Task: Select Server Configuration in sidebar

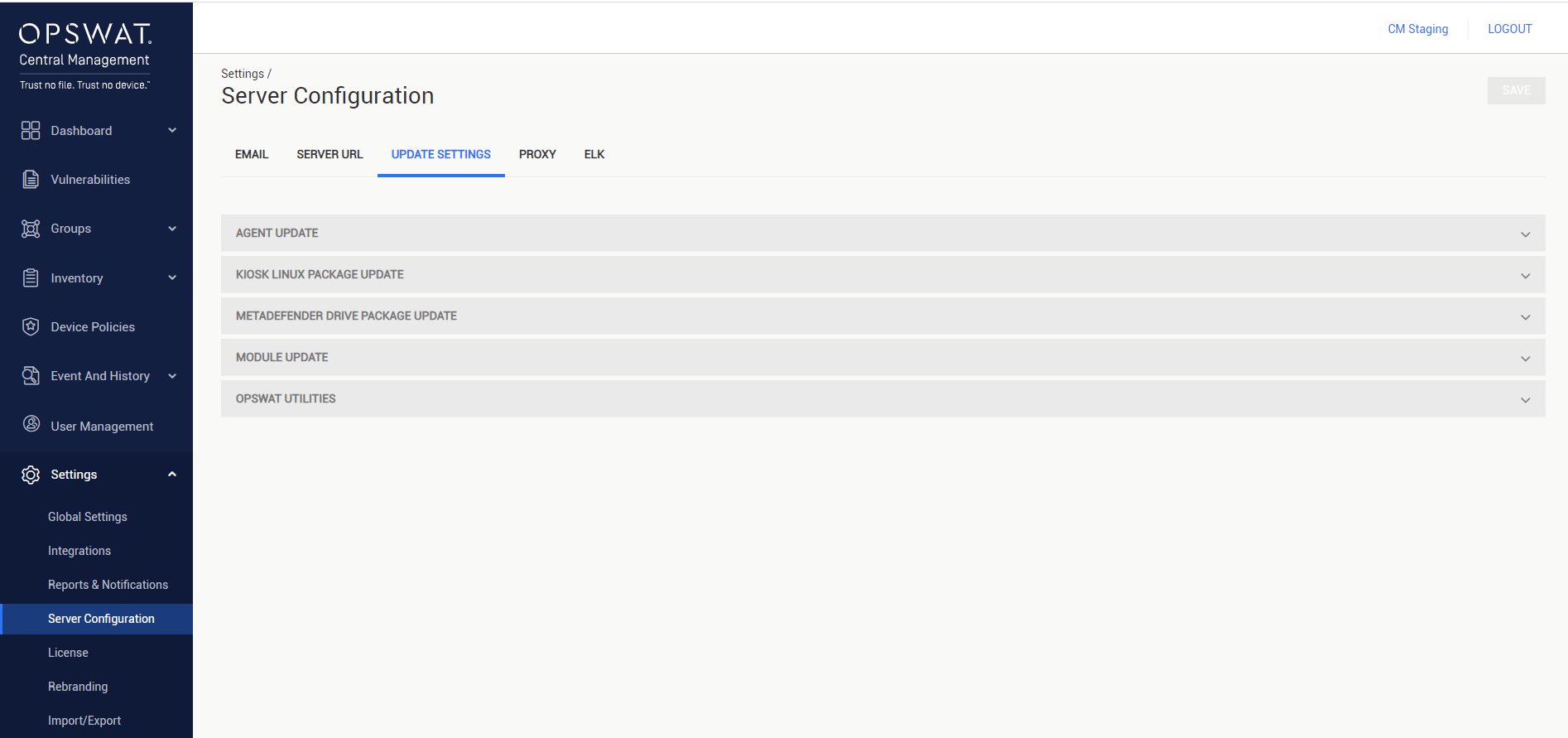Action: coord(101,619)
